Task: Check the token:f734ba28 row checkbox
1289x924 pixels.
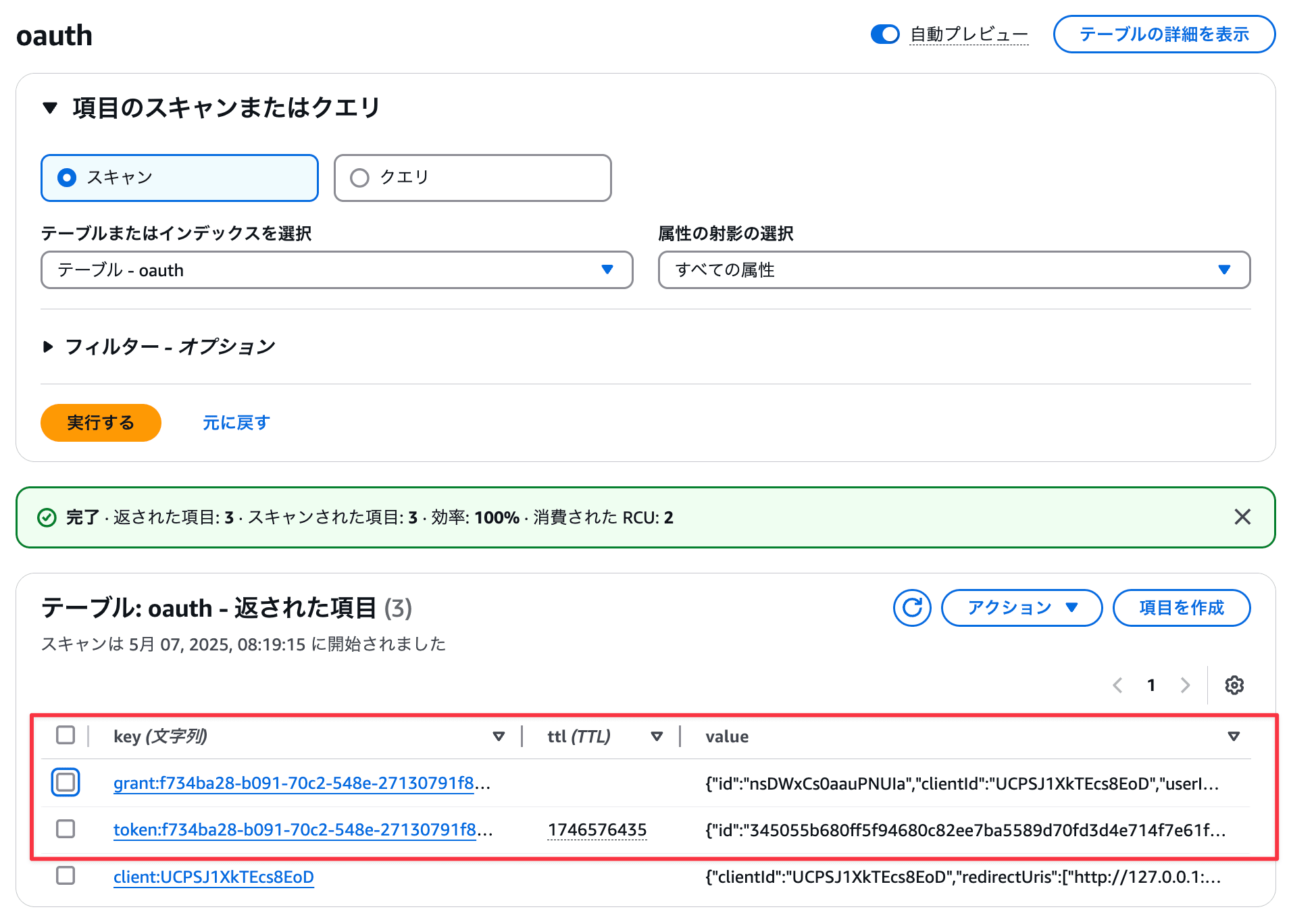Action: (66, 829)
